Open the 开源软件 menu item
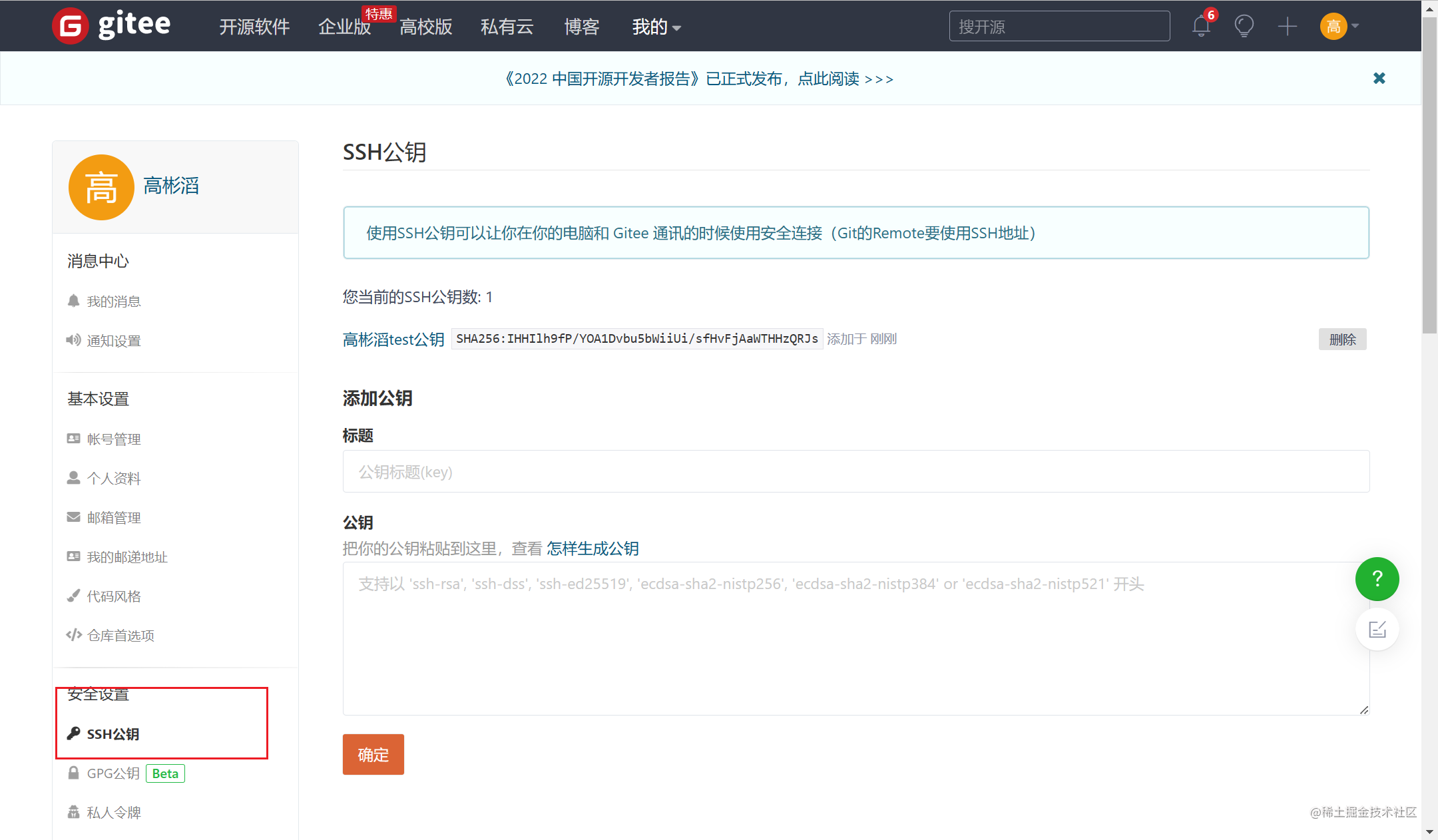 (254, 27)
